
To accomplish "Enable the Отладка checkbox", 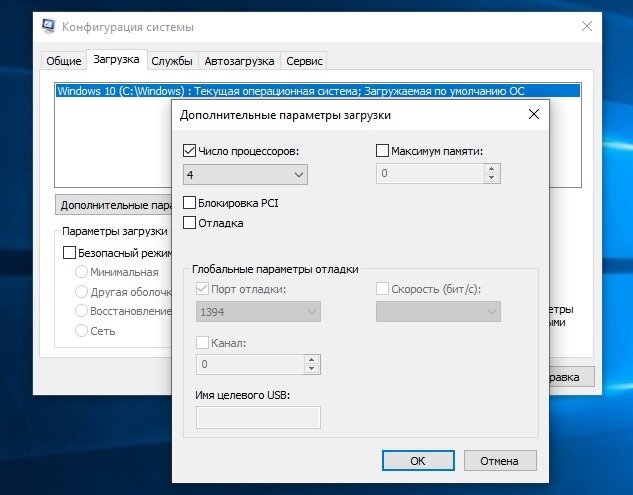I will (189, 222).
